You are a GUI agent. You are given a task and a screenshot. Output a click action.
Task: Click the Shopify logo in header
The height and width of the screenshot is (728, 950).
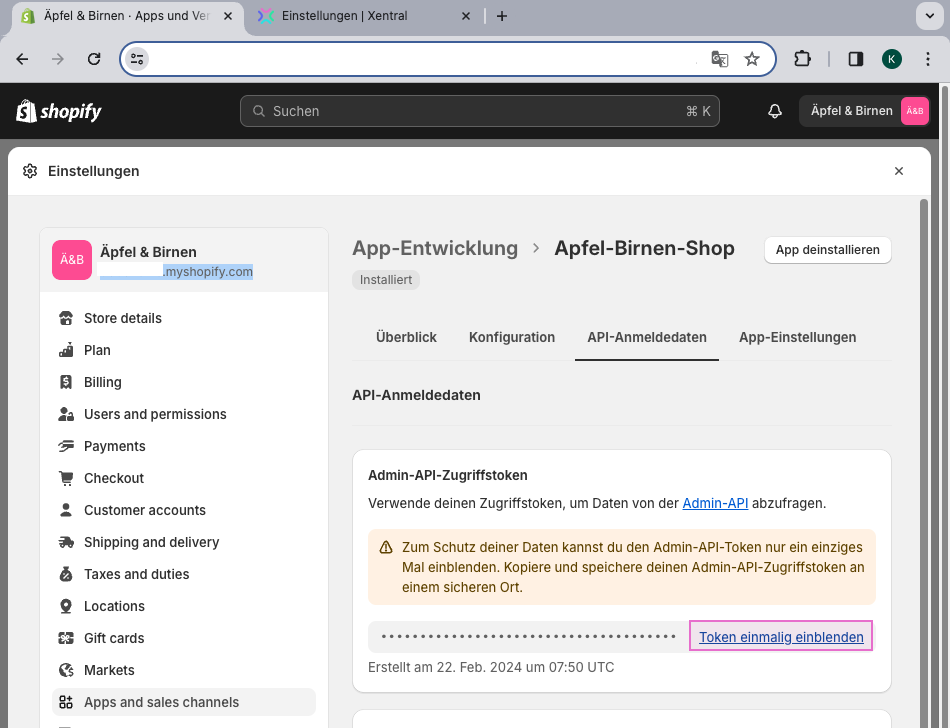coord(59,111)
